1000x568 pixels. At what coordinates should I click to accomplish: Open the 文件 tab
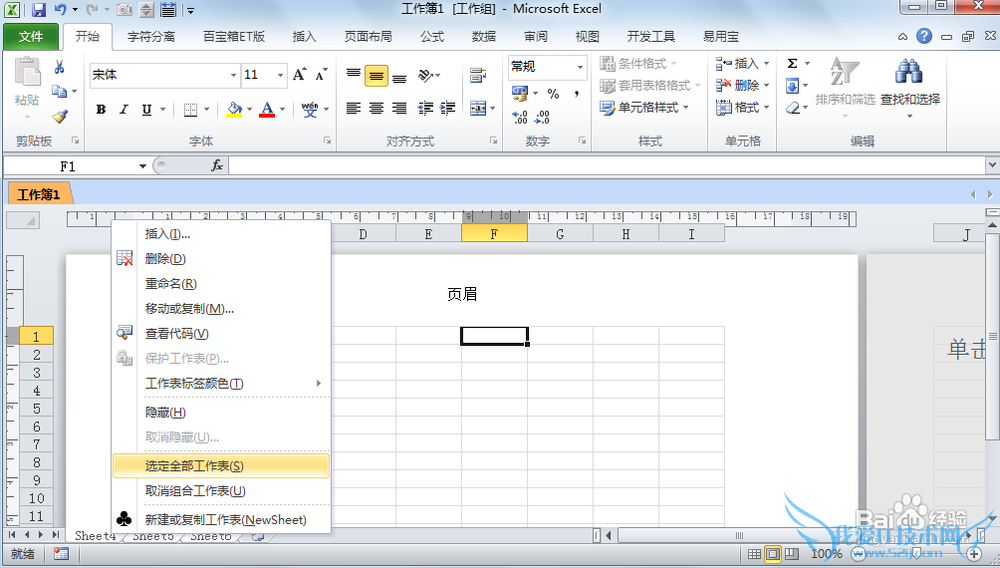pos(31,36)
